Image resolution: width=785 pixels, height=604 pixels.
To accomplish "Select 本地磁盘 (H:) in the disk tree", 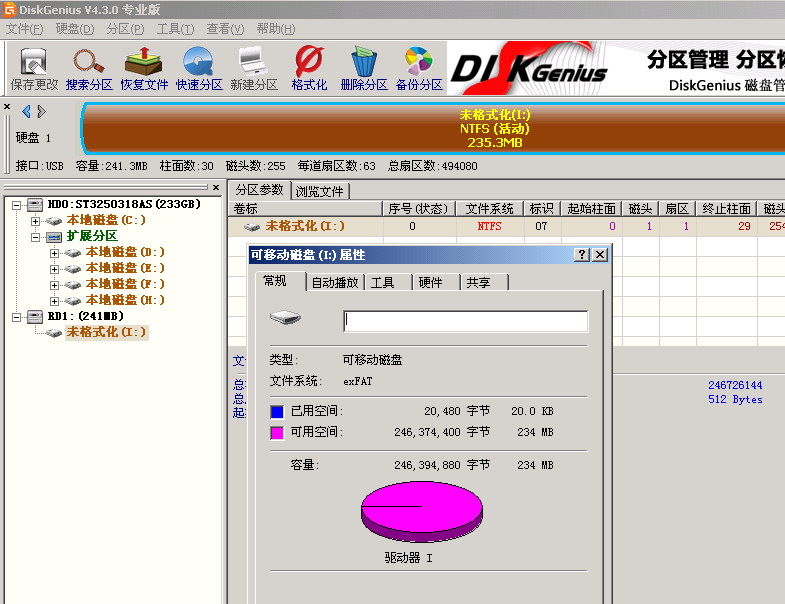I will [125, 300].
